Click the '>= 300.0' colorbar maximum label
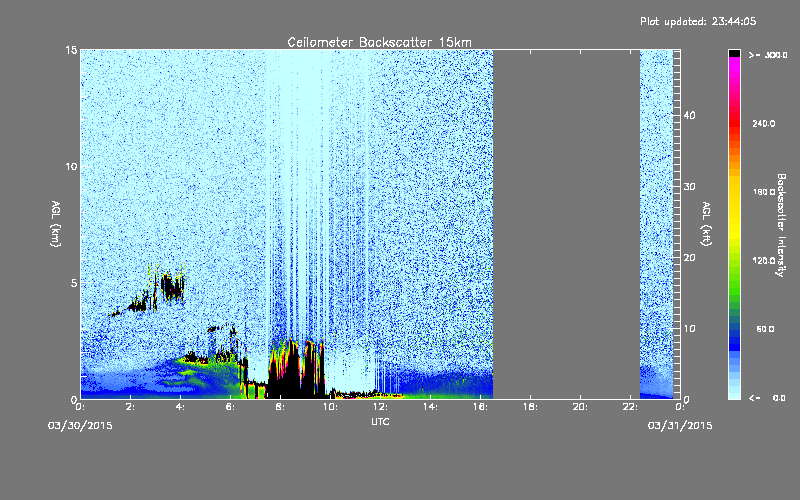 [768, 55]
